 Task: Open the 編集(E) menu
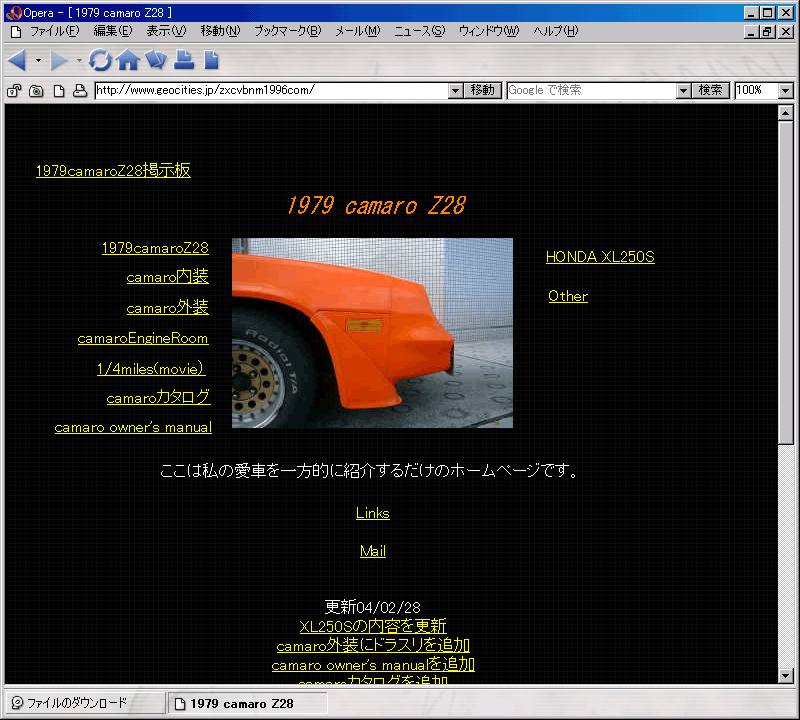(x=113, y=32)
